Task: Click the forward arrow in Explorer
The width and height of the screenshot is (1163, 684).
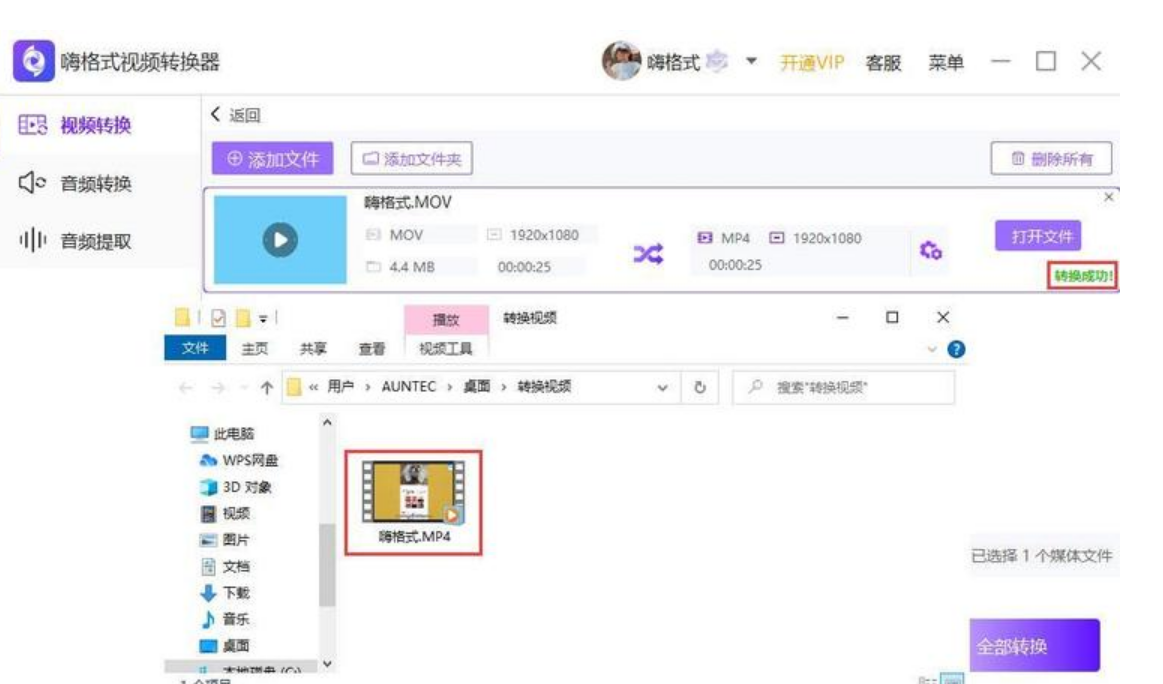Action: coord(218,387)
